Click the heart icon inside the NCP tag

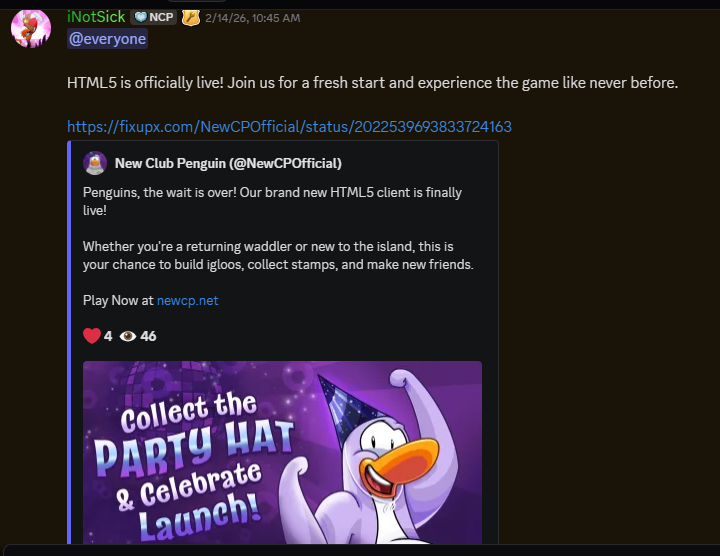tap(141, 17)
